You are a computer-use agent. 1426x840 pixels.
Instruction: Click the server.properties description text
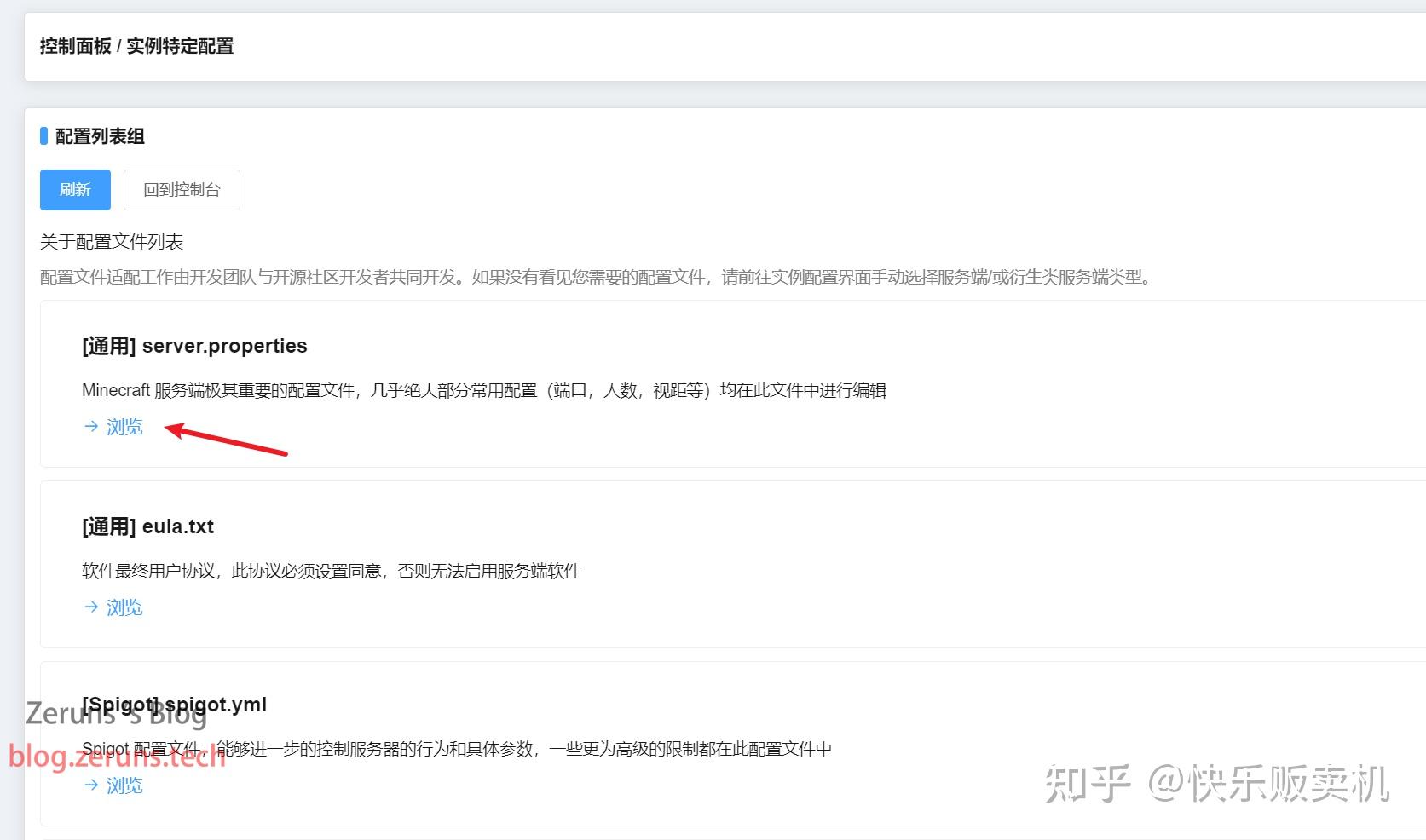(484, 389)
